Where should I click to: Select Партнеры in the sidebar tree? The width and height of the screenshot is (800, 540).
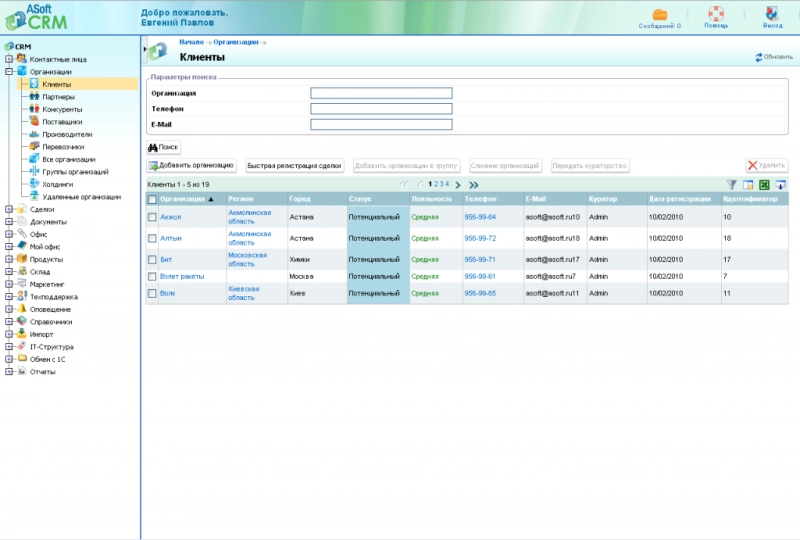[58, 97]
